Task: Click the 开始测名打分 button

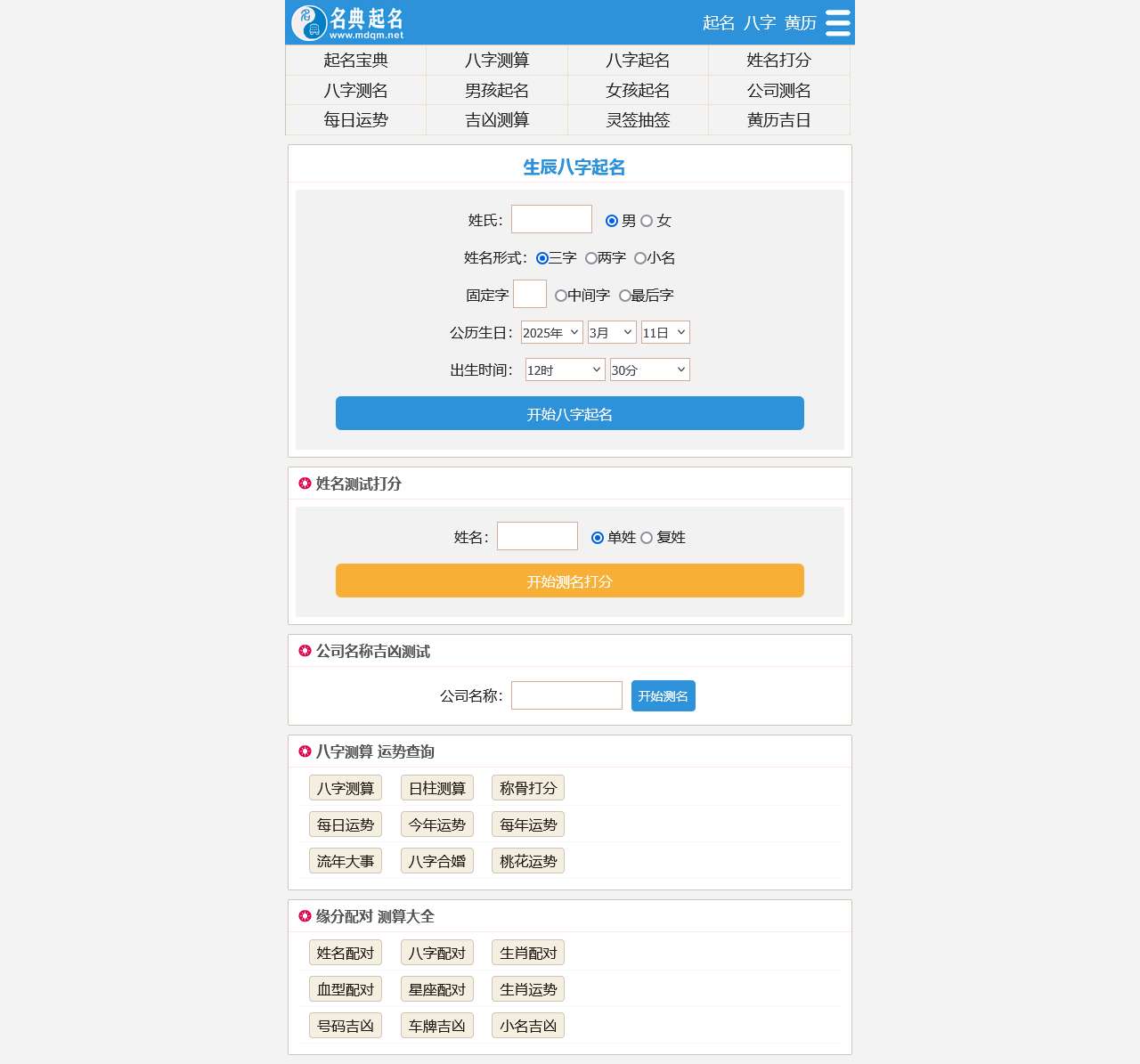Action: coord(570,581)
